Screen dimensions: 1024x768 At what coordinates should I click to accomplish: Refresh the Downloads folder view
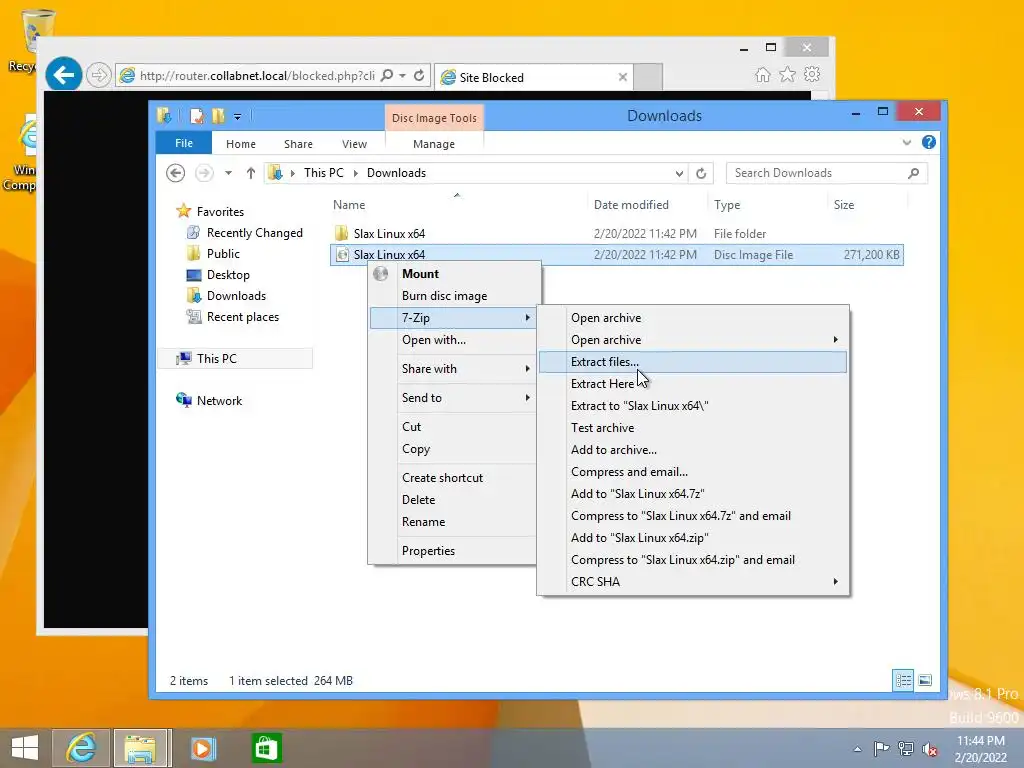tap(701, 173)
